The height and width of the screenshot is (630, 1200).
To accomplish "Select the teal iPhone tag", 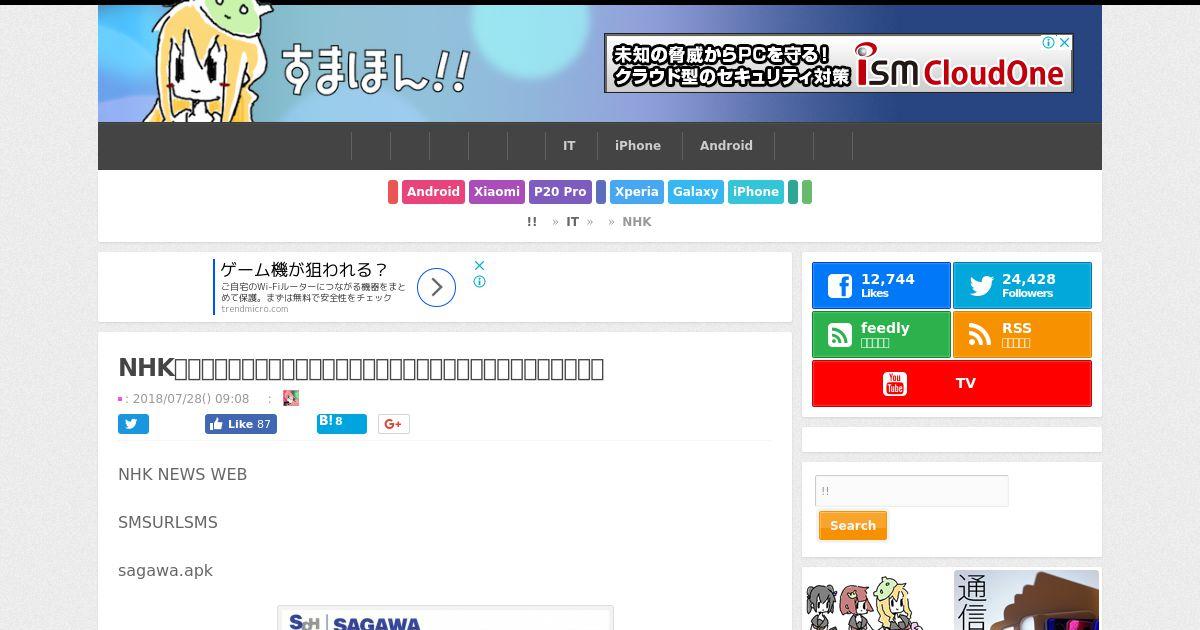I will point(756,192).
